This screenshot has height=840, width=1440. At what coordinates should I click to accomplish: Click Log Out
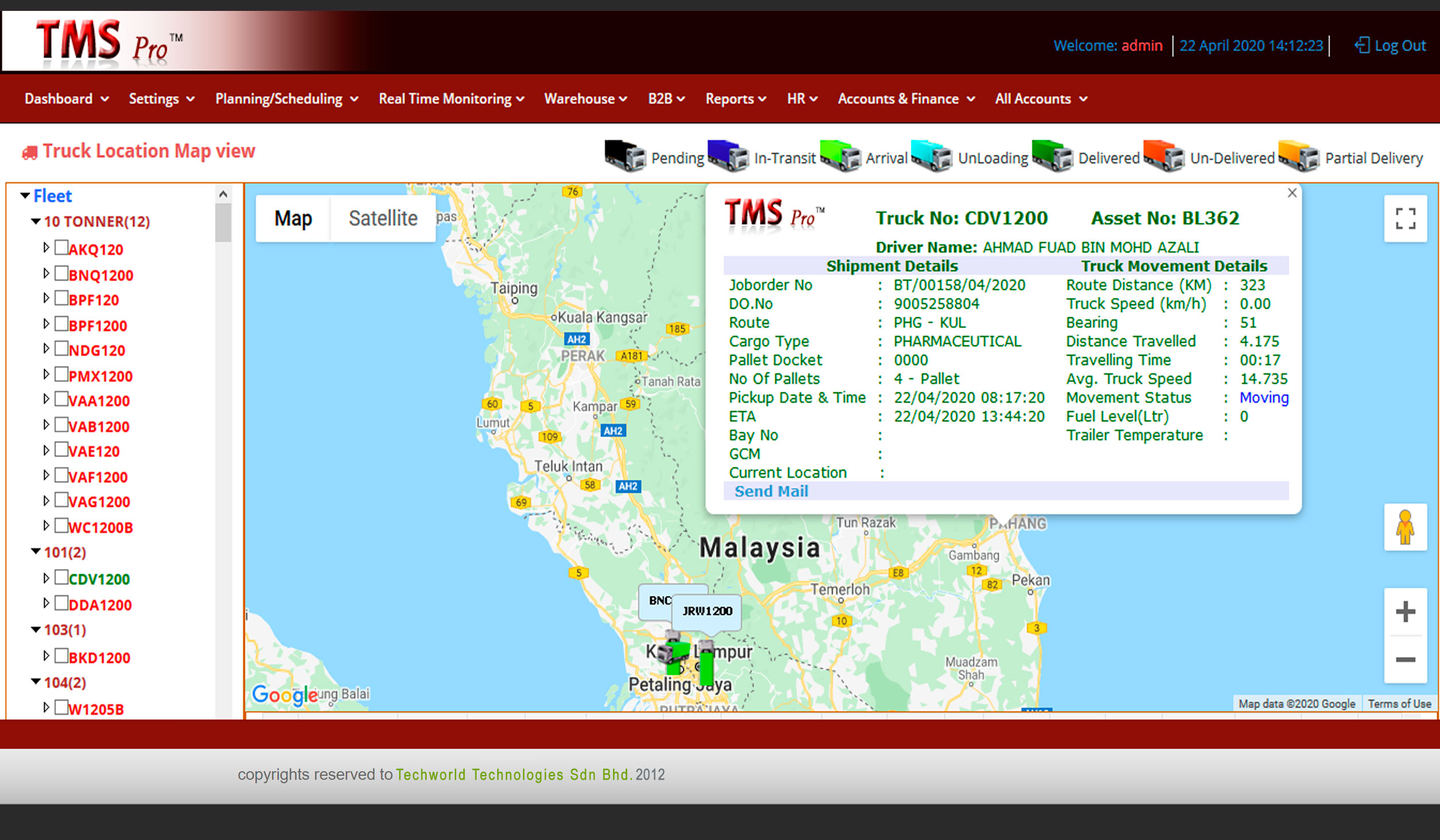pyautogui.click(x=1391, y=45)
